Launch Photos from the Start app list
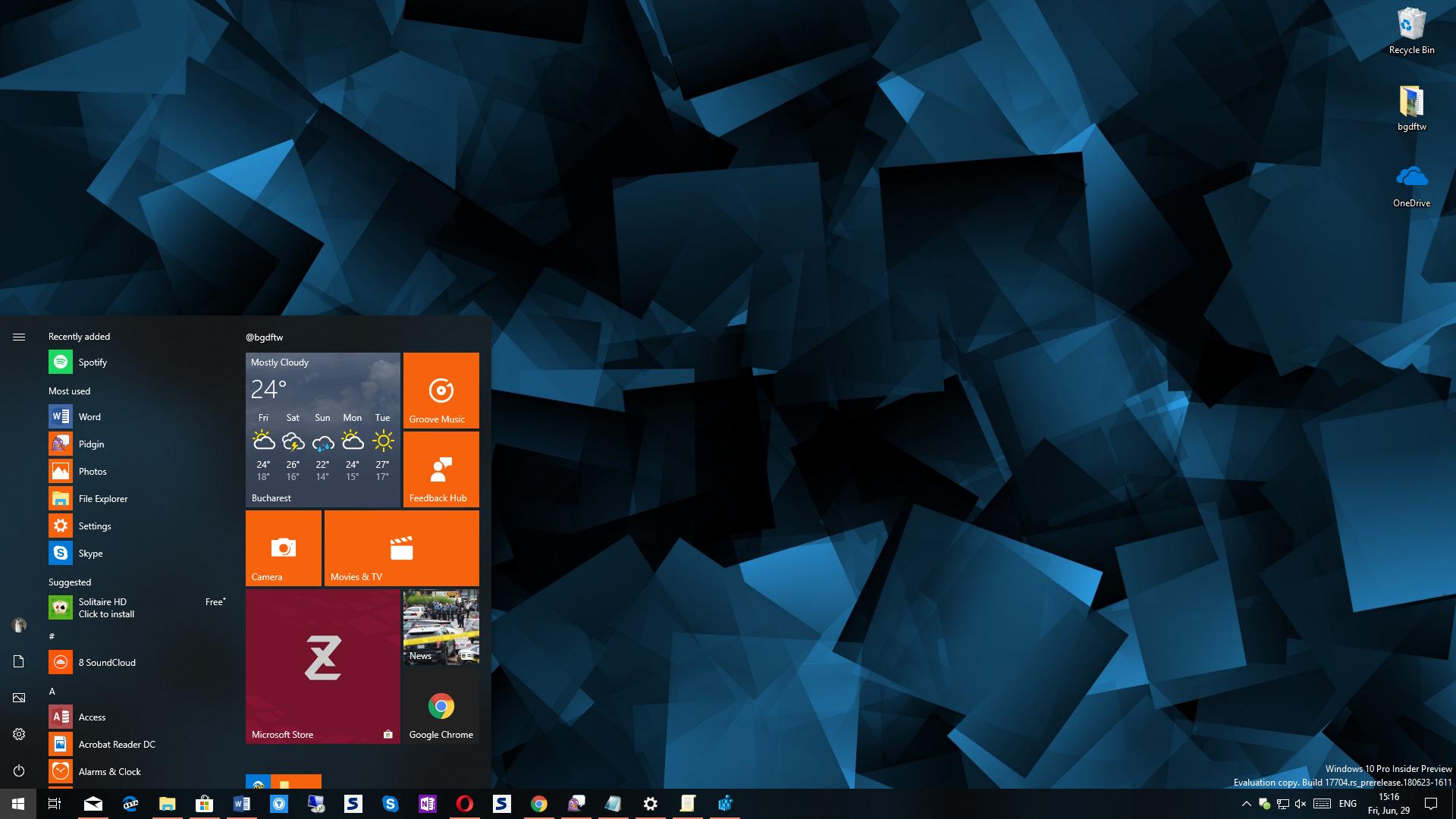The image size is (1456, 819). (x=138, y=472)
